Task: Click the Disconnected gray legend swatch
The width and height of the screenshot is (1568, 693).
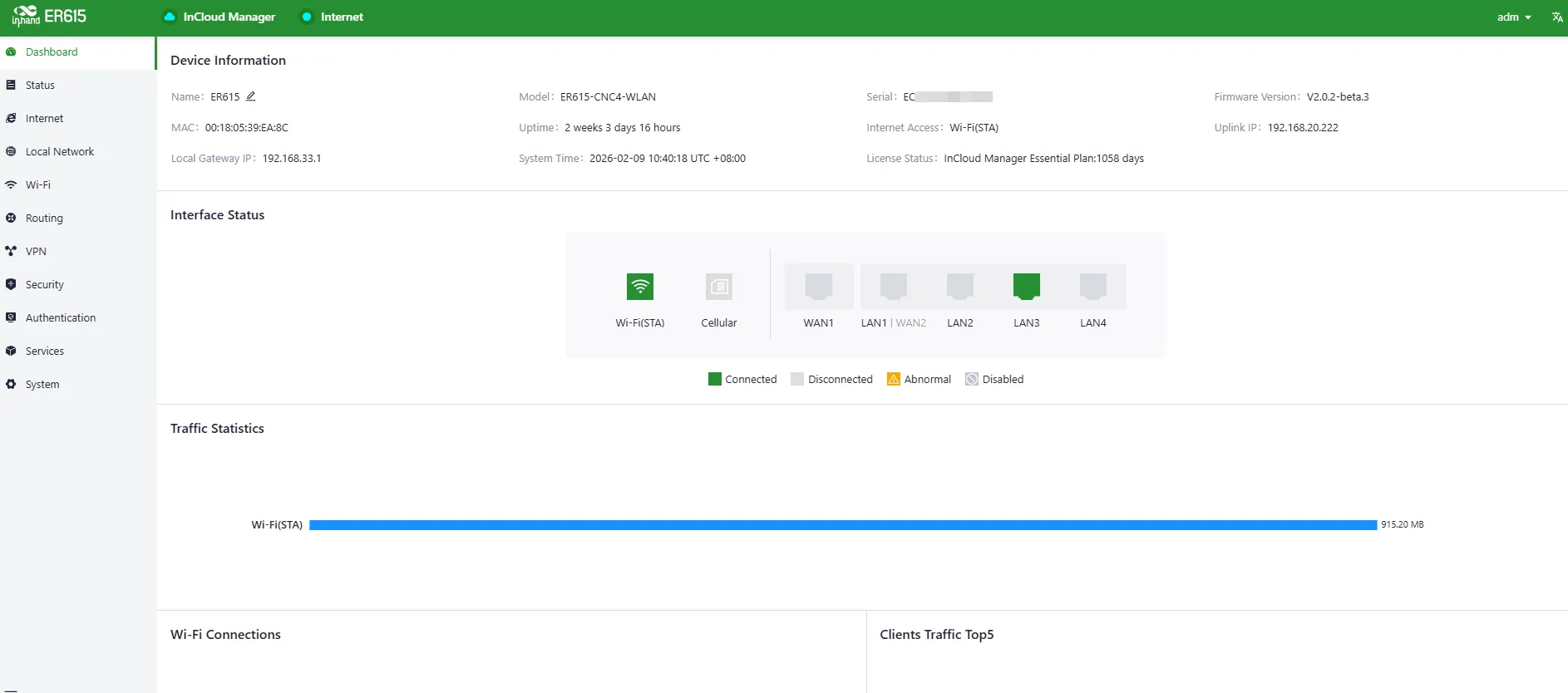Action: 797,379
